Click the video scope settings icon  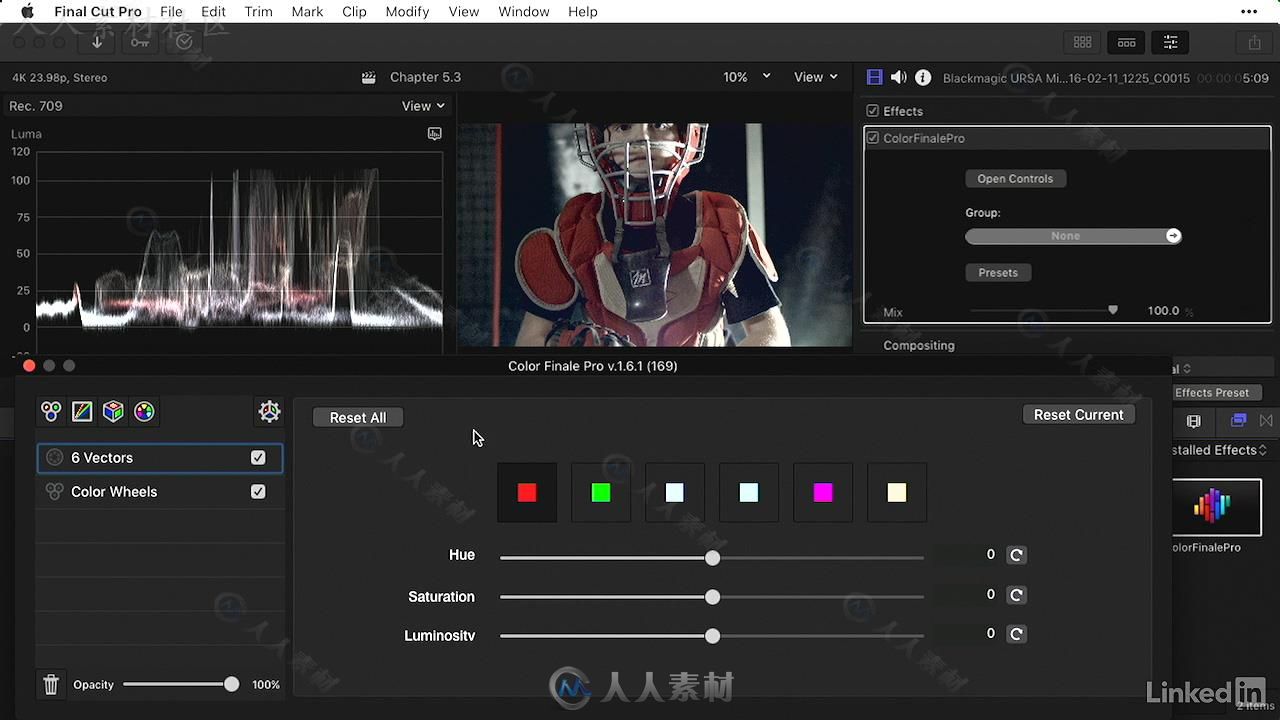(434, 133)
